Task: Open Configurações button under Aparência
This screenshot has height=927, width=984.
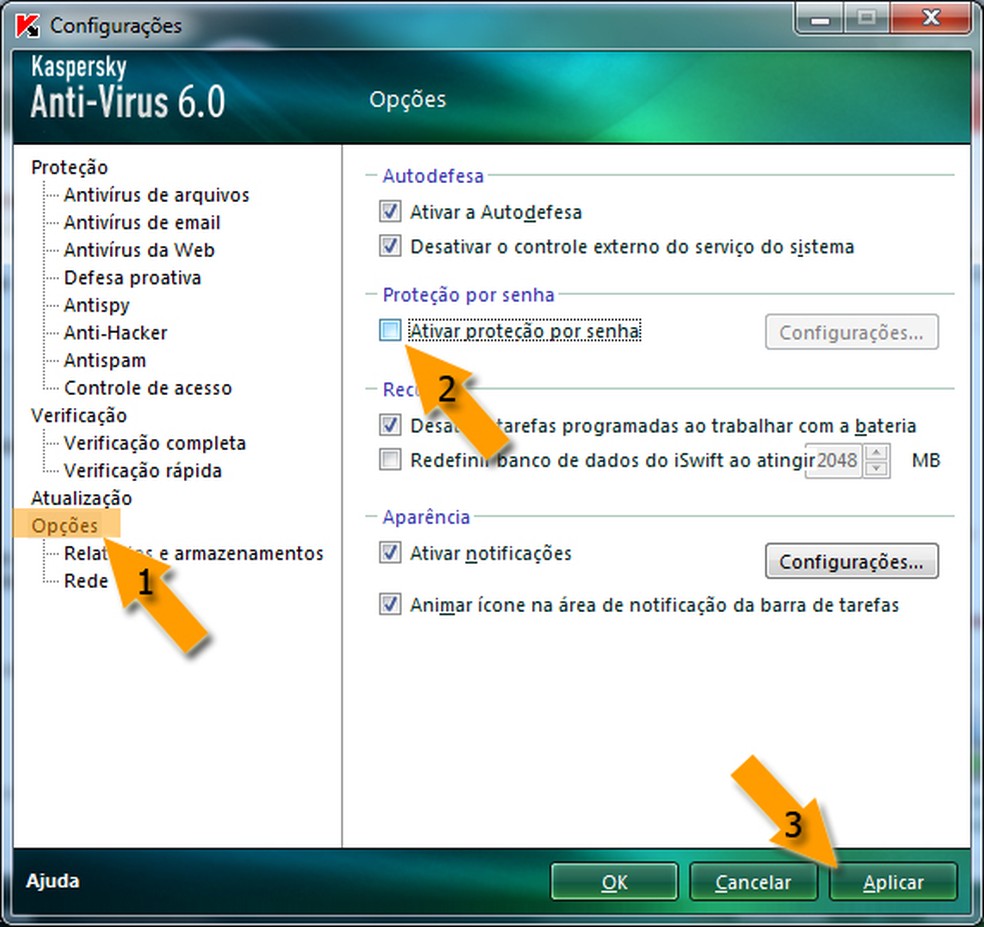Action: point(852,561)
